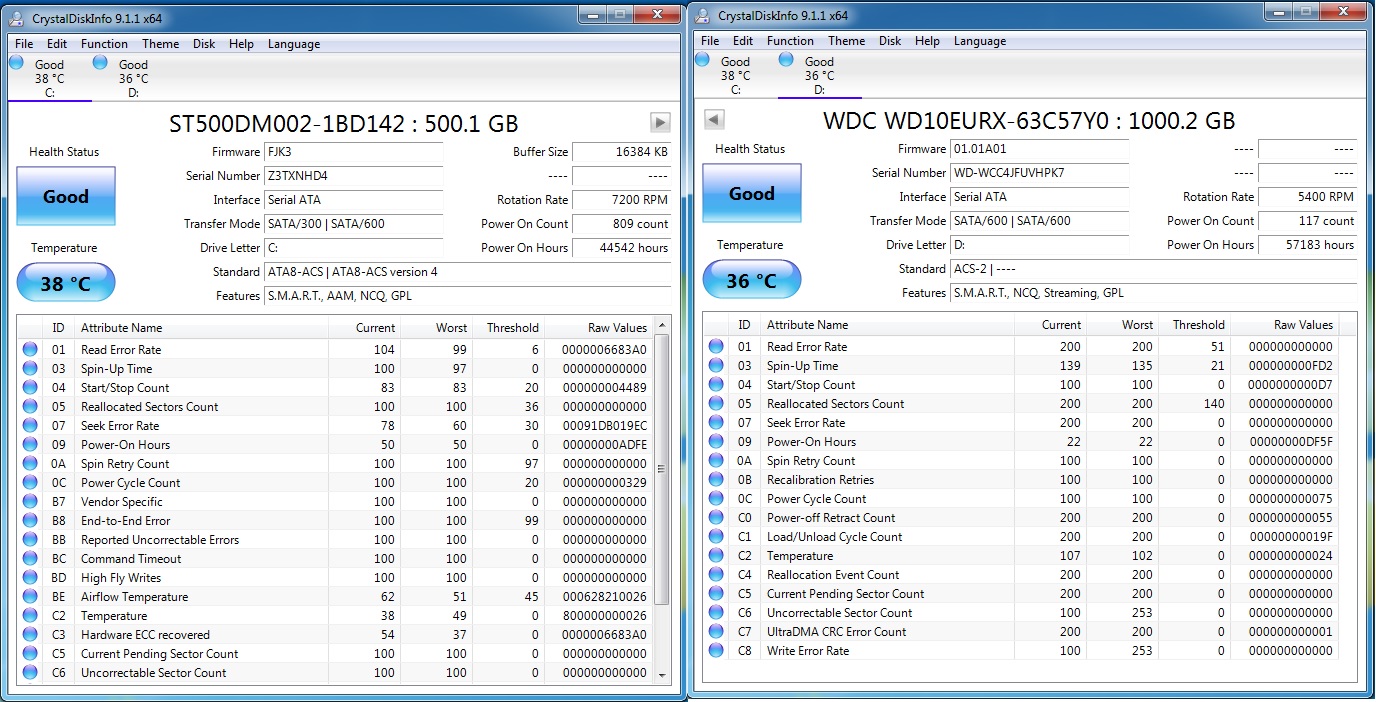Open File menu in left window
This screenshot has height=702, width=1376.
(24, 44)
